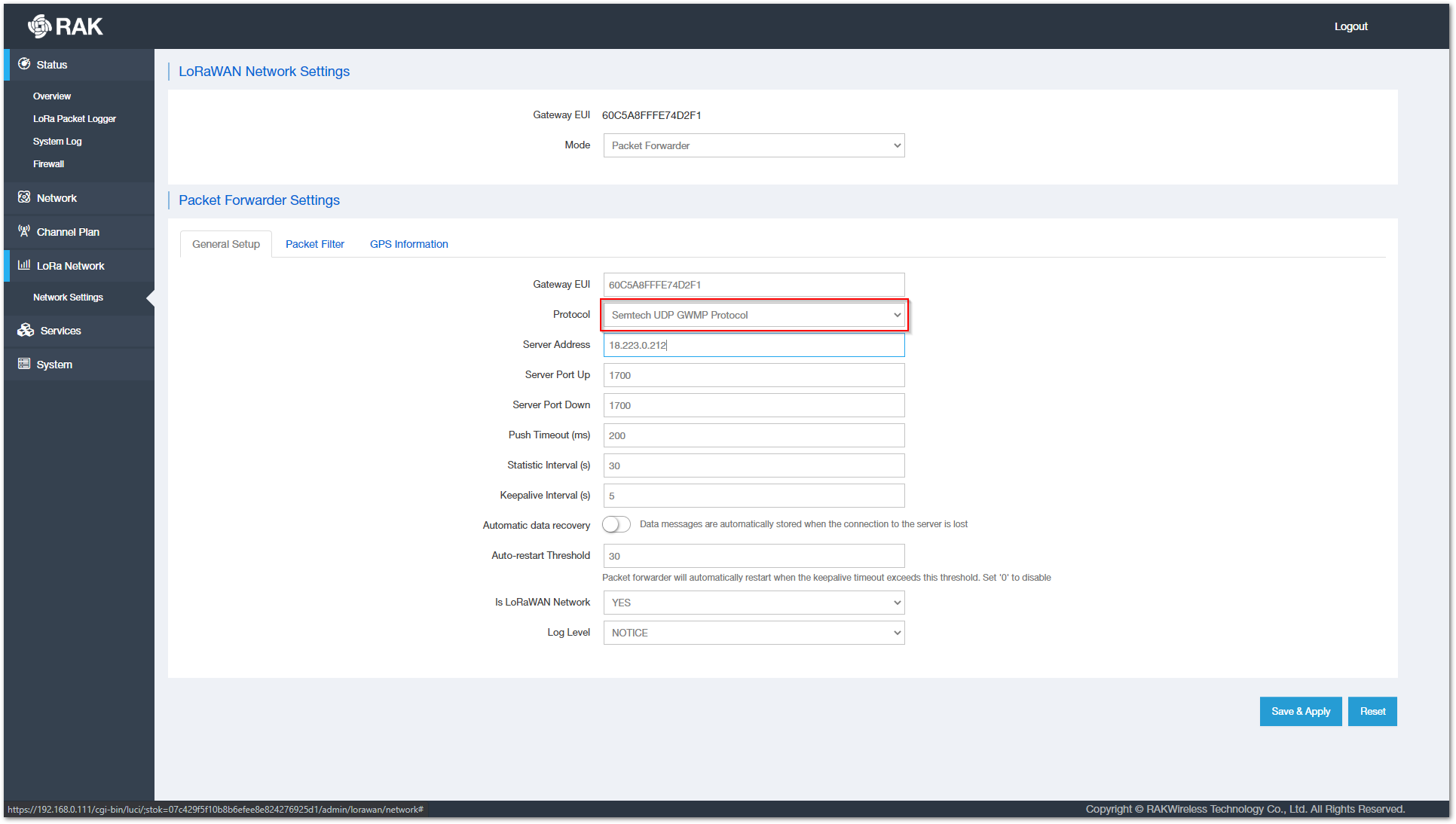Go to Overview page
This screenshot has width=1456, height=824.
coord(52,96)
